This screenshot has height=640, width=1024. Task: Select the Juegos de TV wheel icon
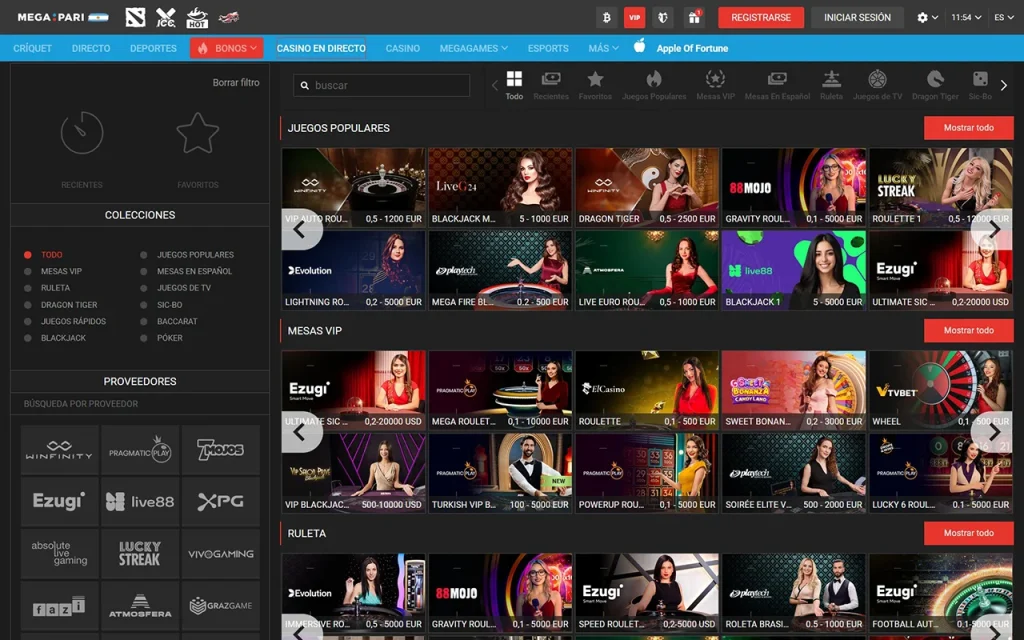pos(877,86)
